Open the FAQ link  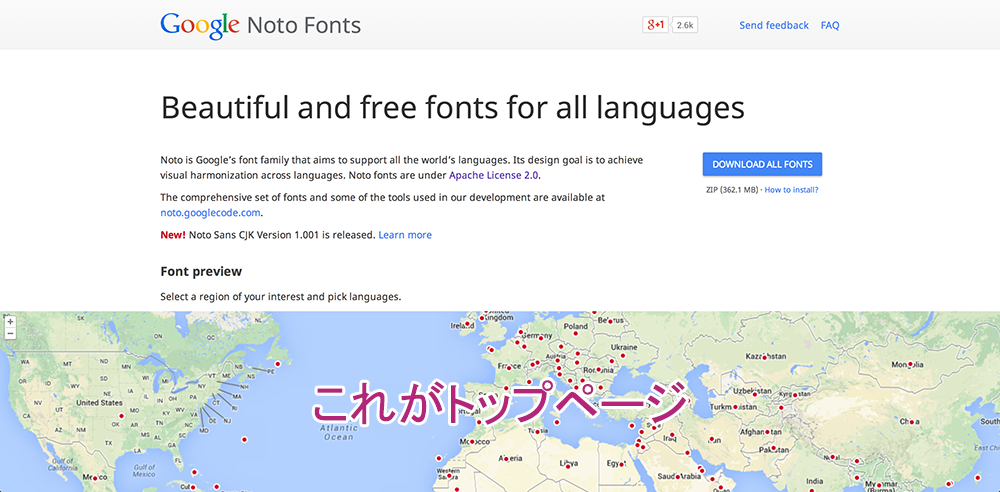click(x=830, y=26)
